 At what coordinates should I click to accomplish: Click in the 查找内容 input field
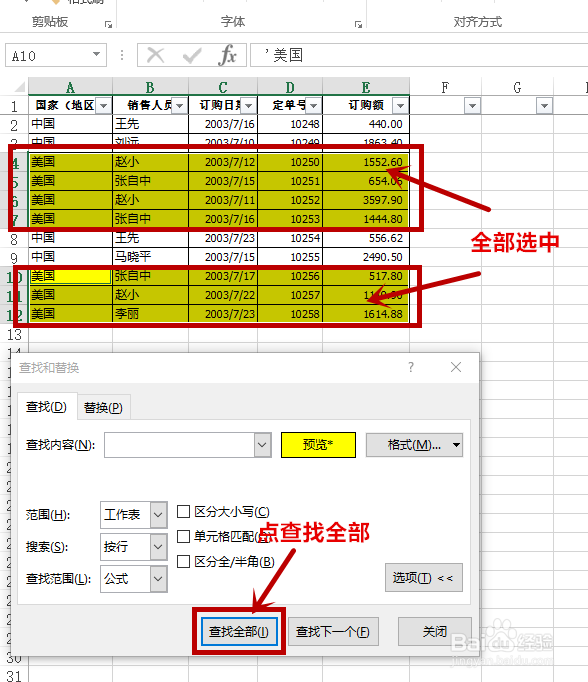(x=180, y=445)
